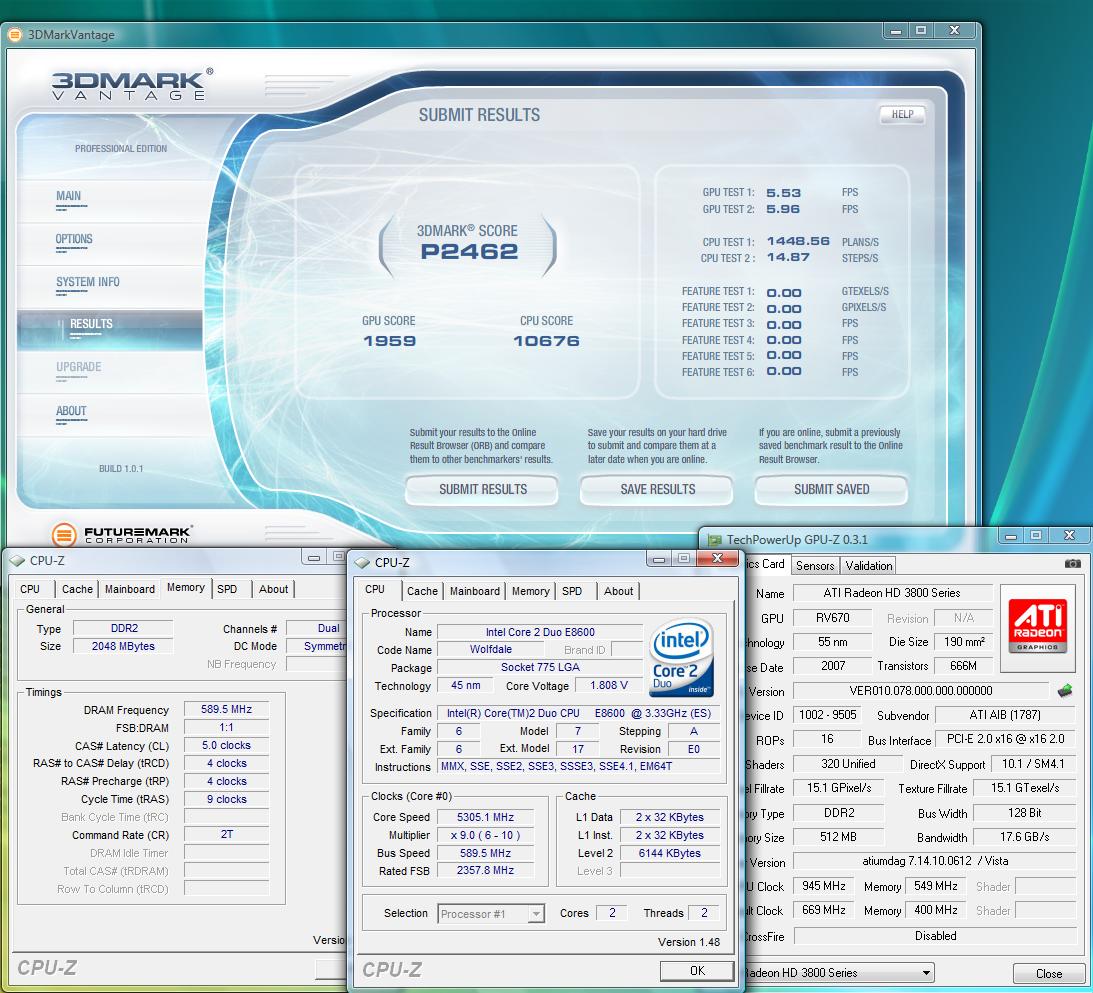Open the Radeon HD 3800 Series GPU dropdown
The width and height of the screenshot is (1093, 993).
tap(926, 973)
